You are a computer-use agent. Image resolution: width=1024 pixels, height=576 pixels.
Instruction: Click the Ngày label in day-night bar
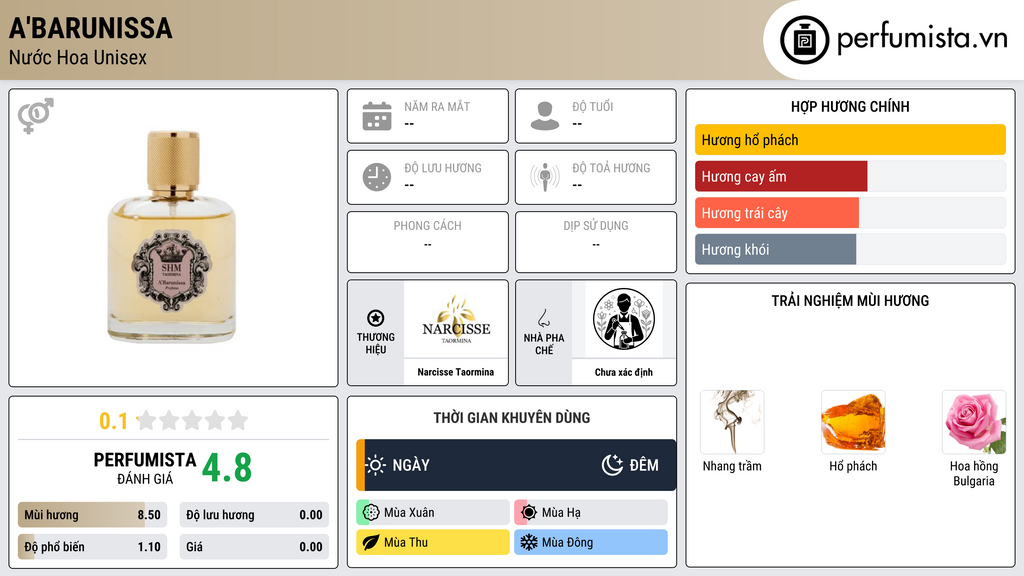click(411, 465)
